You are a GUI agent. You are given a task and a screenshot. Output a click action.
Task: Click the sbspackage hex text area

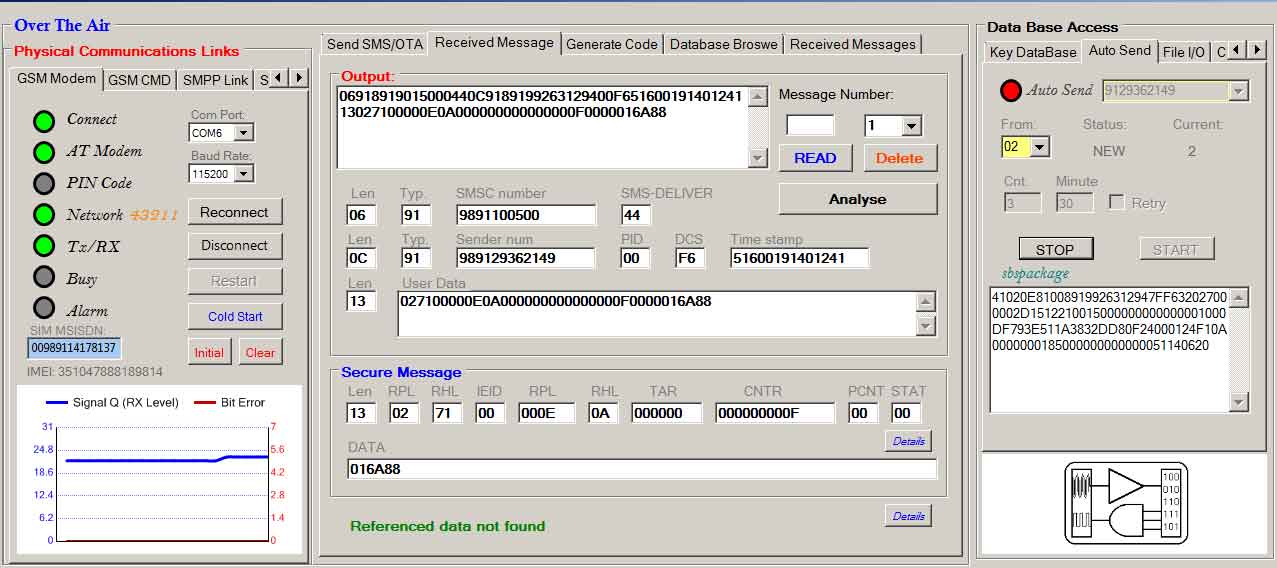pos(1110,350)
